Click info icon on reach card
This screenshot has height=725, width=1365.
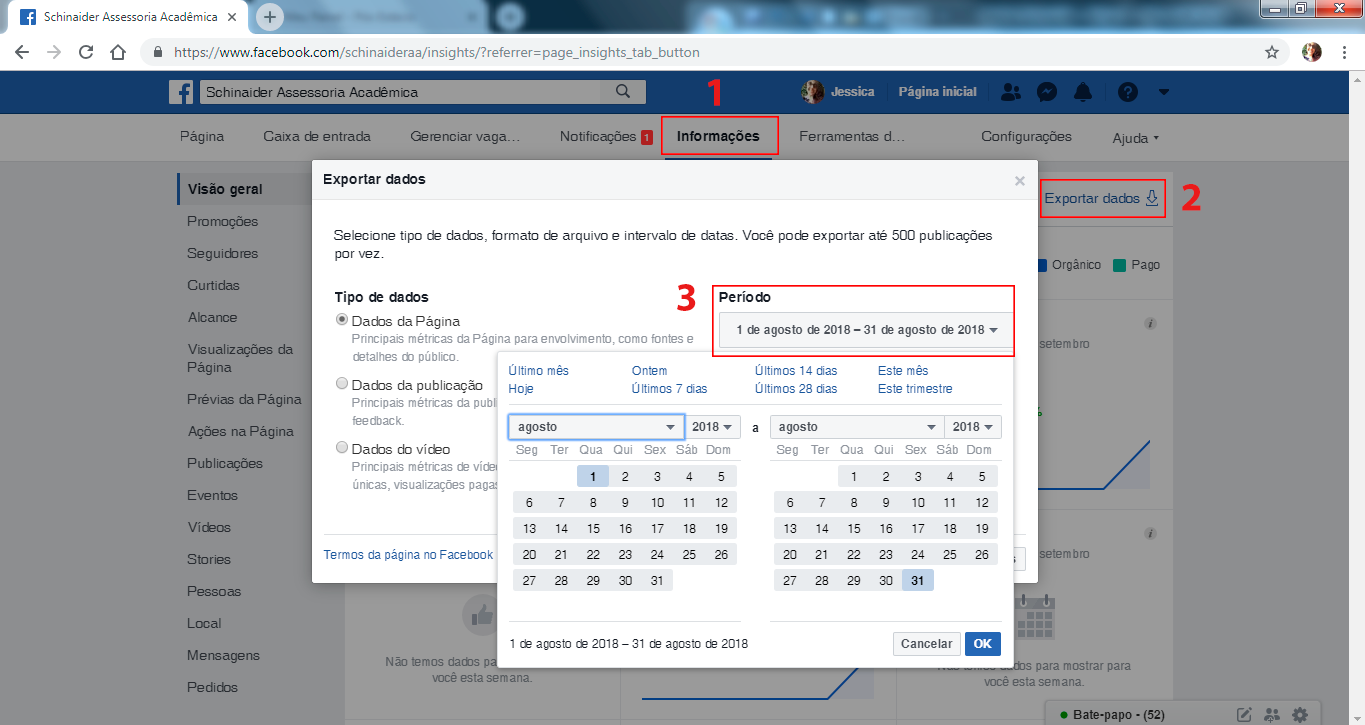point(1150,324)
